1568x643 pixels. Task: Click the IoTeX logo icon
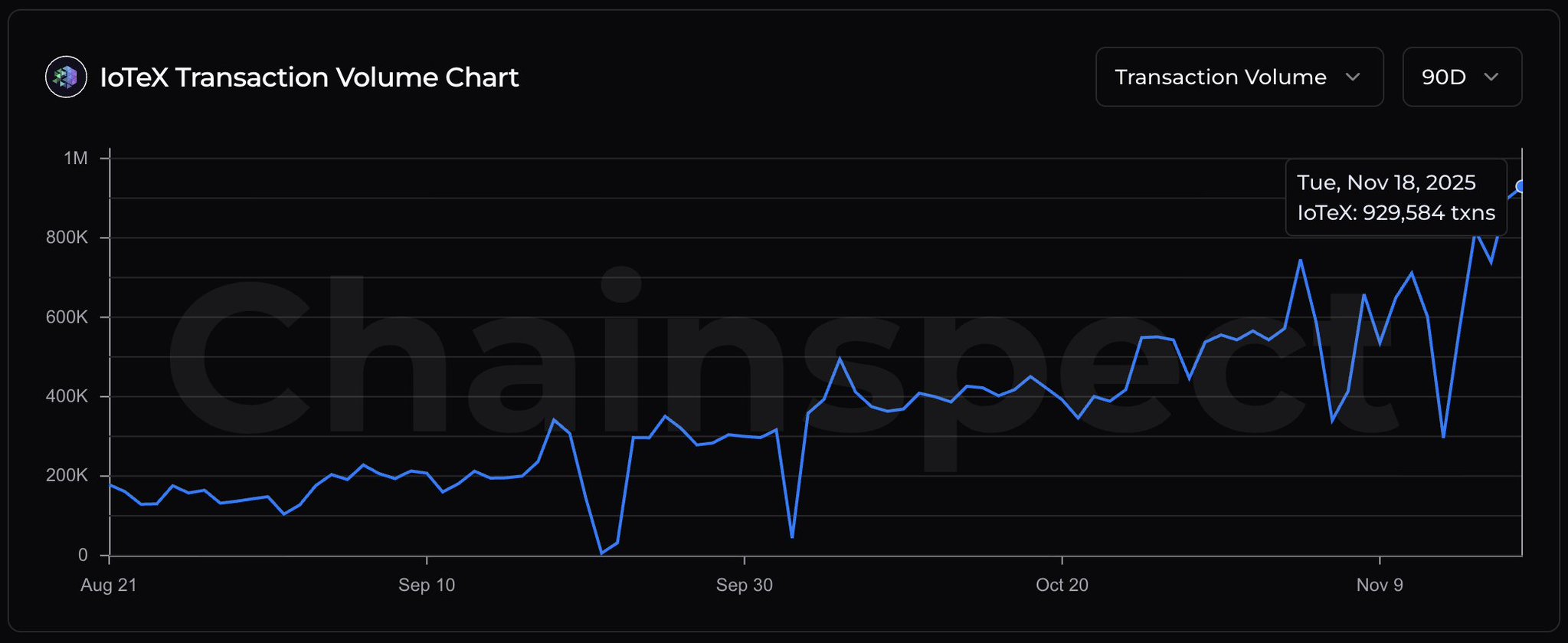pyautogui.click(x=66, y=77)
